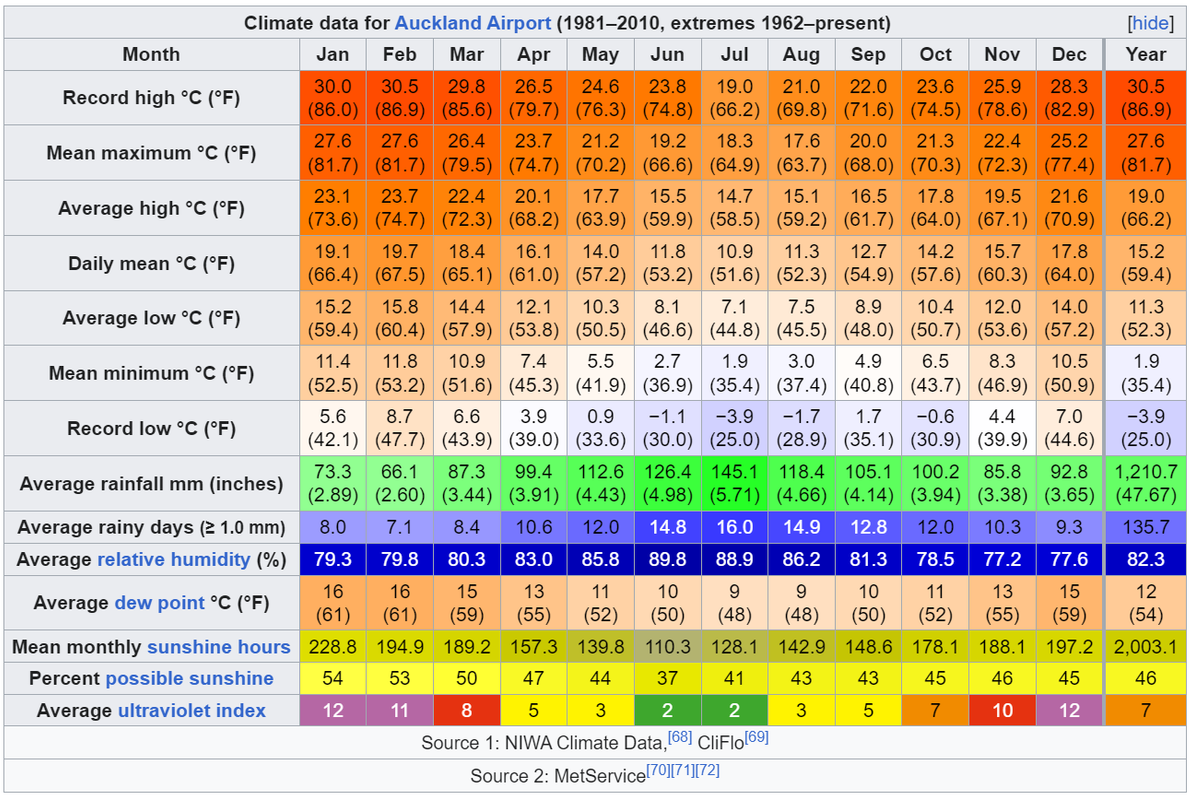Click the Jan sunshine hours 228.8 cell
The image size is (1194, 800).
[333, 647]
